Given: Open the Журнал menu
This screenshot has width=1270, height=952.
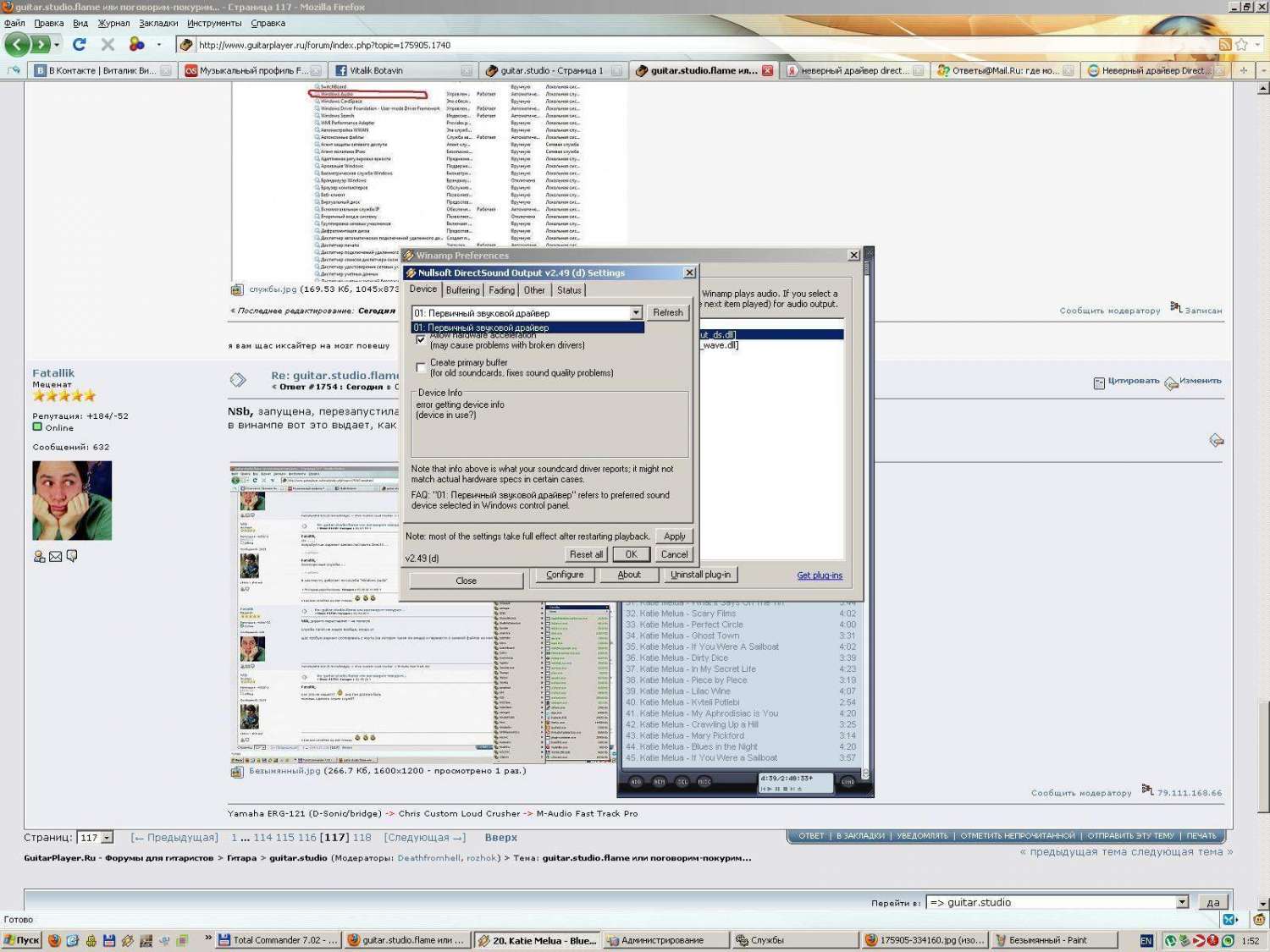Looking at the screenshot, I should [113, 23].
